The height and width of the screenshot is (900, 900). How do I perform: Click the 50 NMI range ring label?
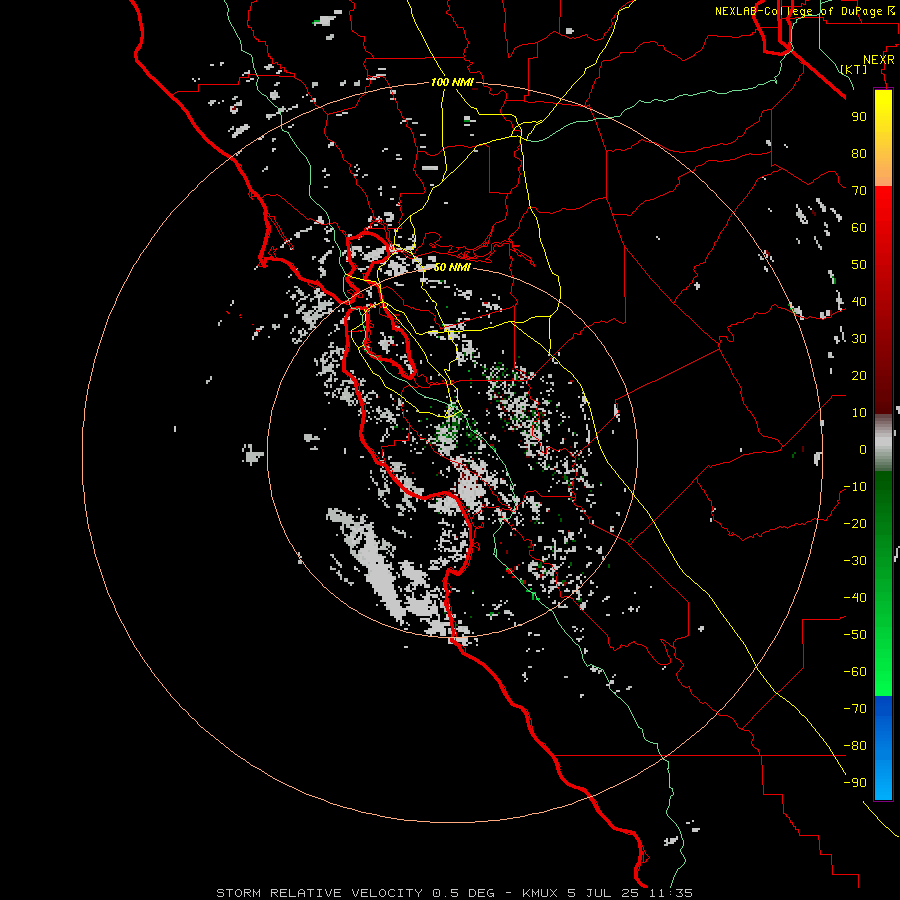pyautogui.click(x=452, y=267)
